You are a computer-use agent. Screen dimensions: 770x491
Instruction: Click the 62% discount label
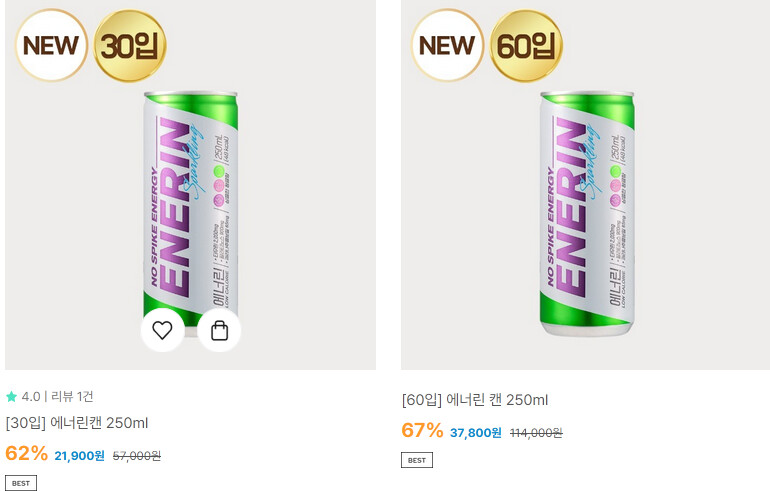click(26, 454)
